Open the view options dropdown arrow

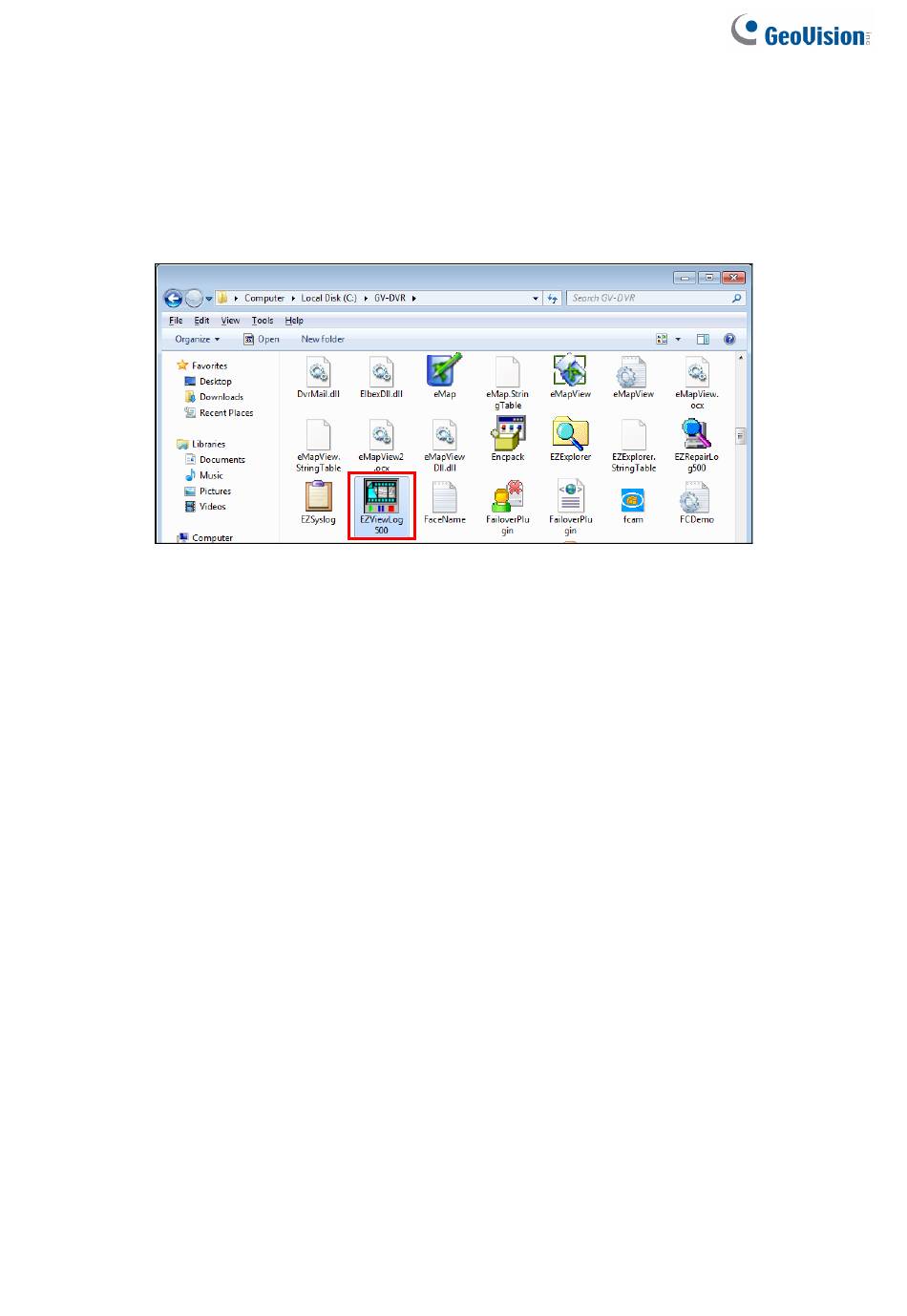pyautogui.click(x=678, y=339)
